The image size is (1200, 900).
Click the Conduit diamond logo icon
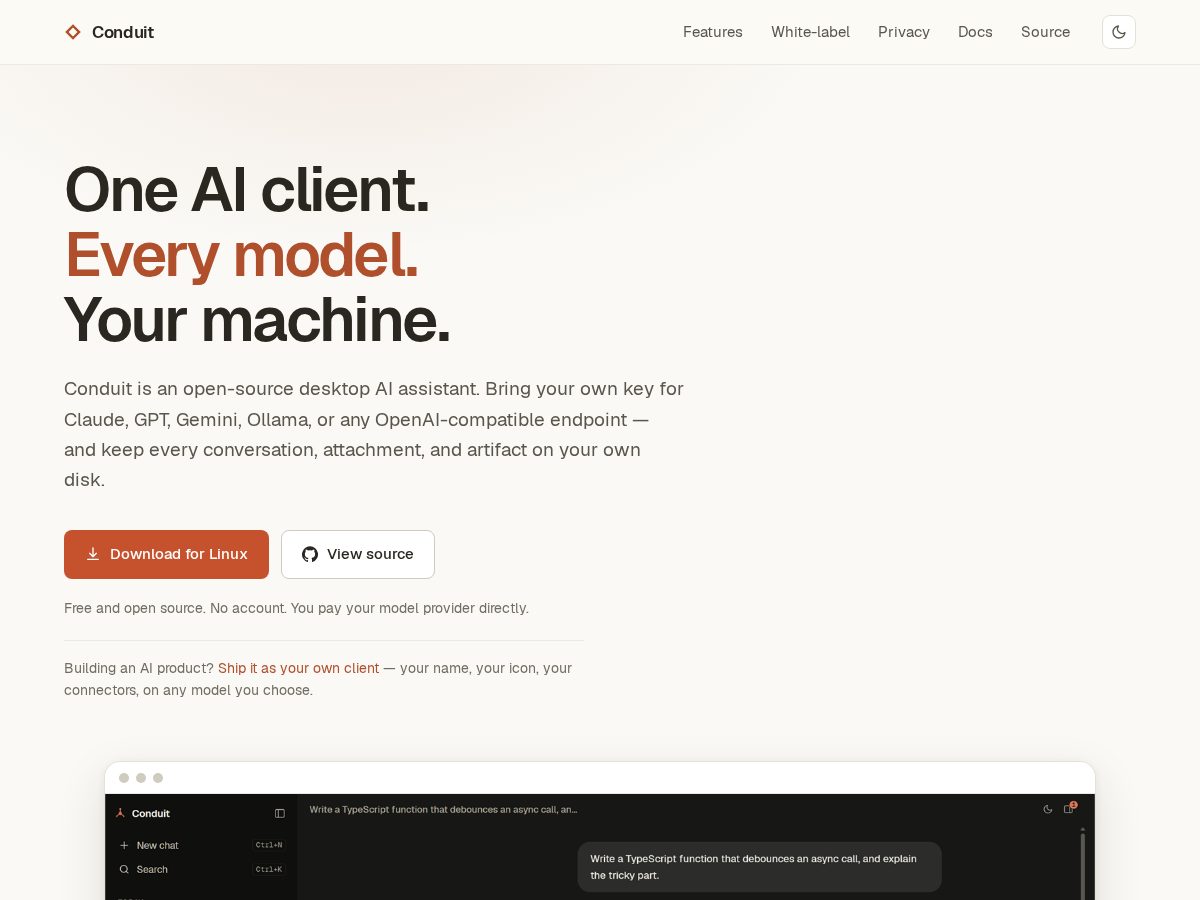73,32
